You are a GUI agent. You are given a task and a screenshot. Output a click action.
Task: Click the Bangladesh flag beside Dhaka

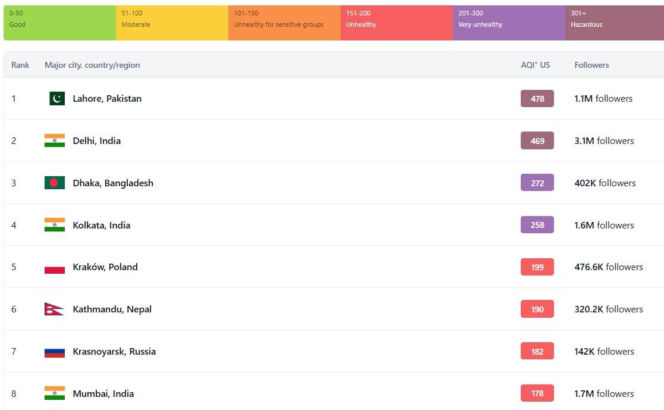point(54,183)
